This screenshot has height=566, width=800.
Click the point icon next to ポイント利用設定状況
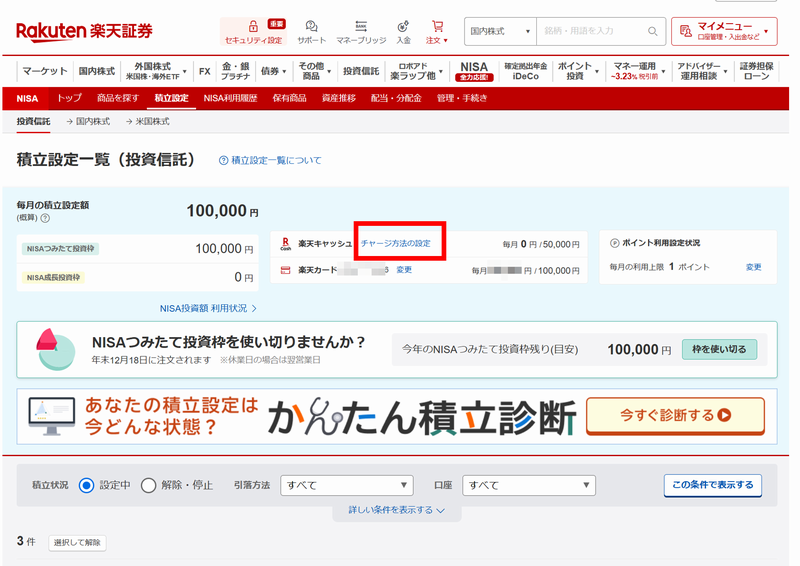tap(615, 243)
